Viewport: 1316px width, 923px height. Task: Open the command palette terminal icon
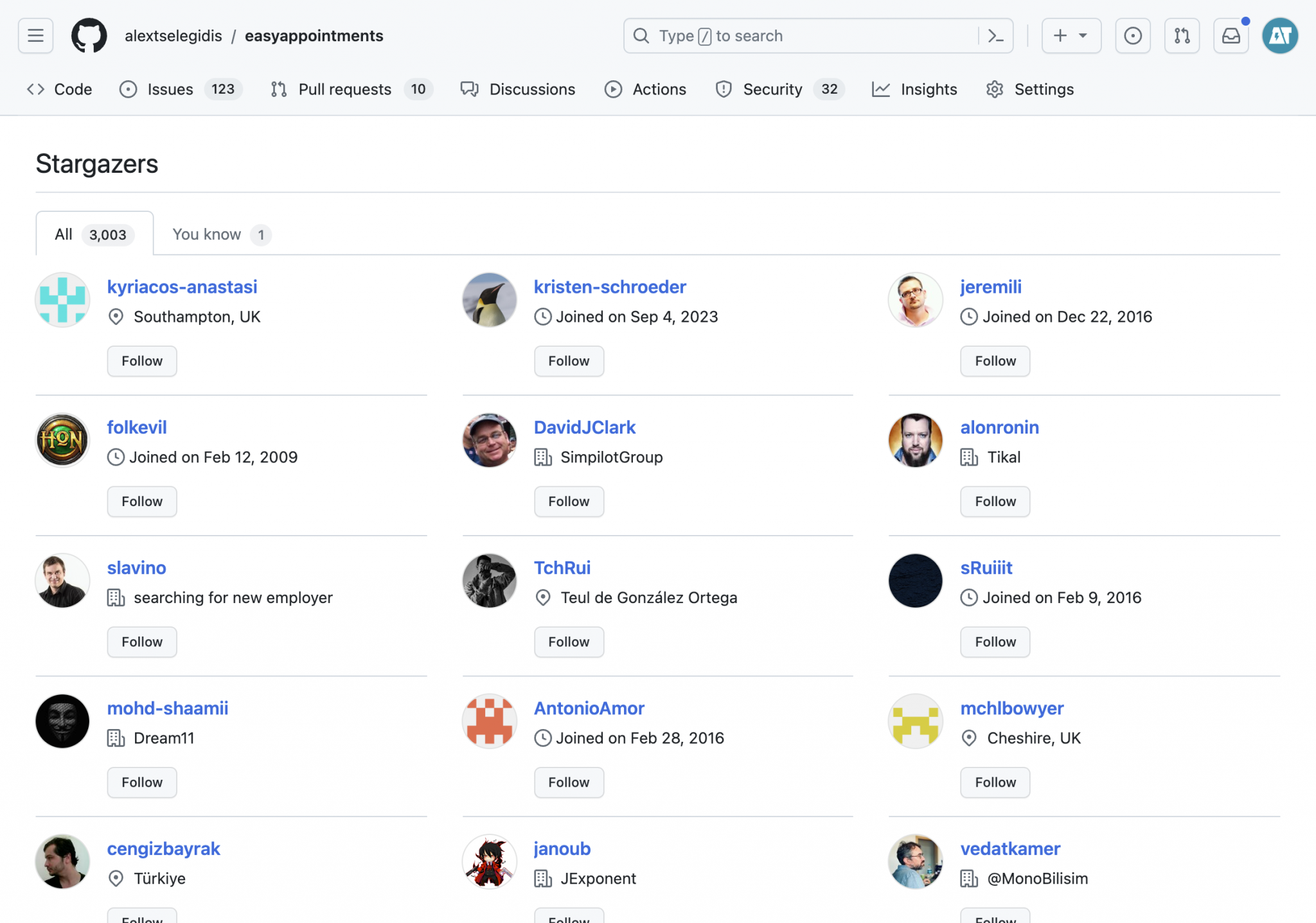tap(995, 36)
